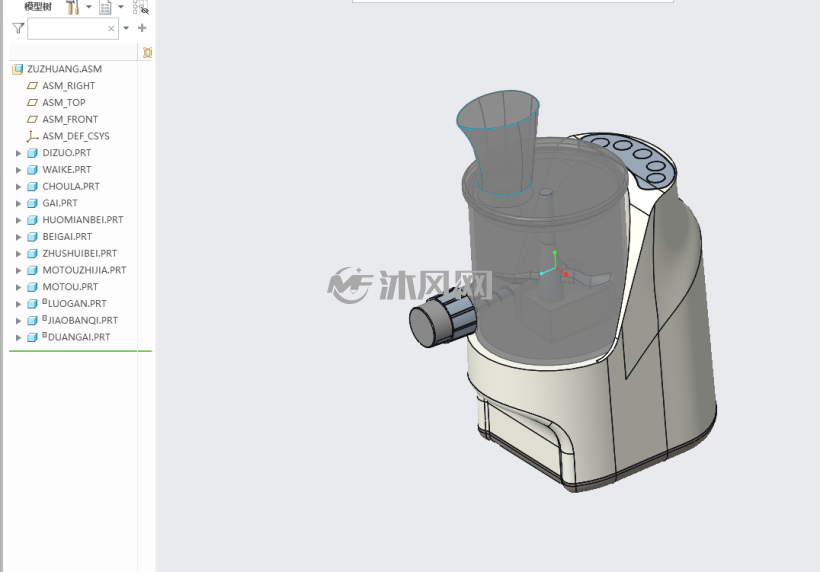Click the tree columns document icon
This screenshot has height=572, width=820.
pos(105,7)
